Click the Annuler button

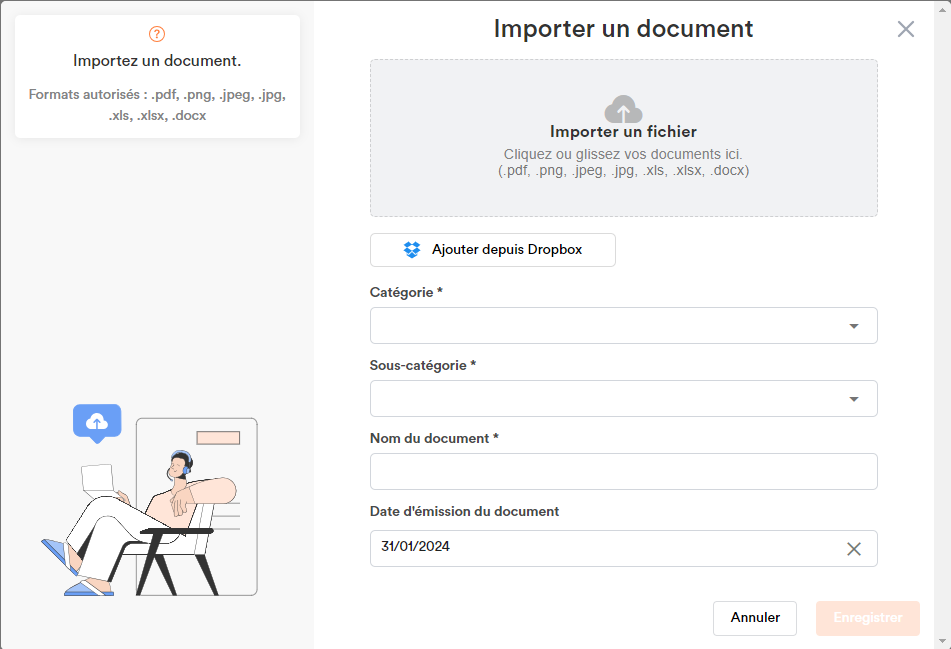tap(754, 618)
